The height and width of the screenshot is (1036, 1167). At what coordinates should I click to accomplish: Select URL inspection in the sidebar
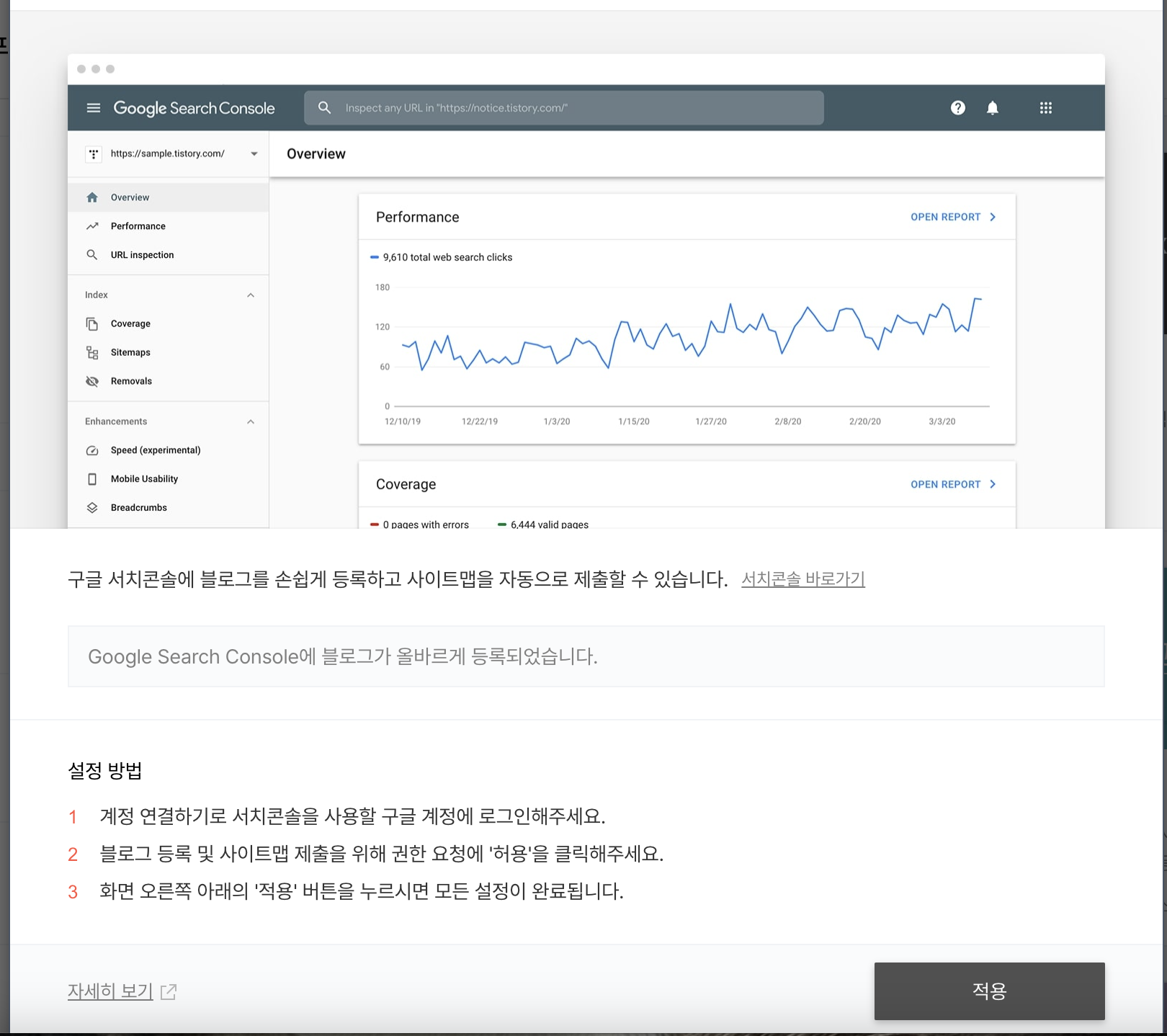(x=169, y=255)
